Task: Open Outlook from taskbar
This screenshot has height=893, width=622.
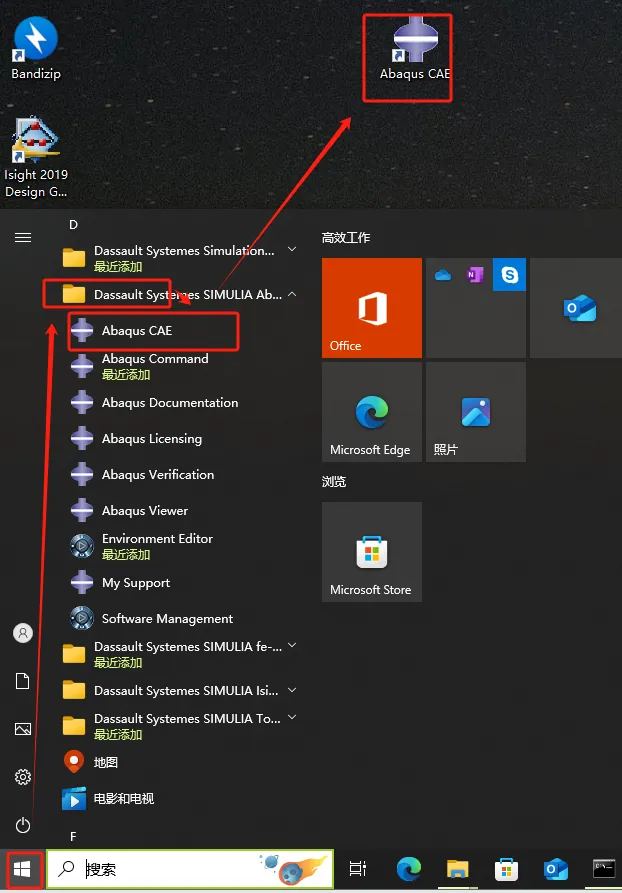Action: (x=555, y=869)
